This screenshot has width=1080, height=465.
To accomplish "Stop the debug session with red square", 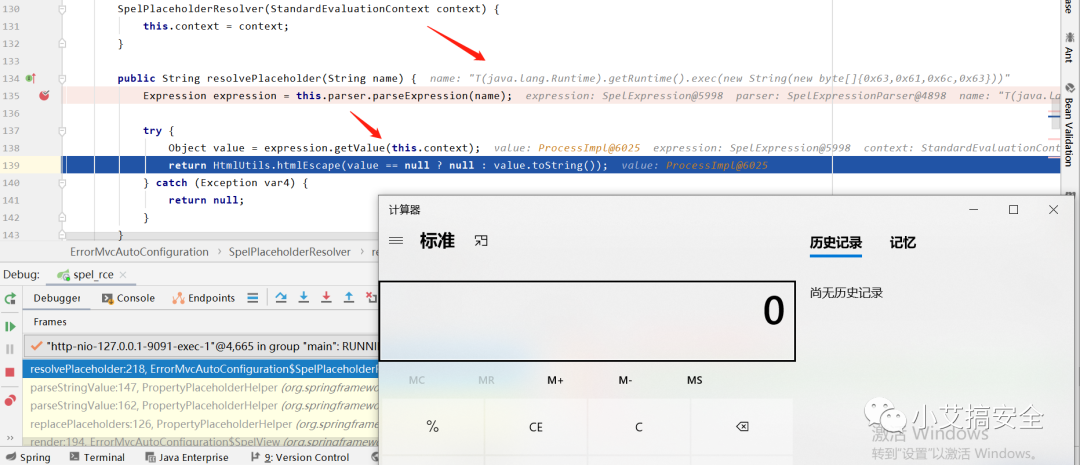I will [x=10, y=372].
